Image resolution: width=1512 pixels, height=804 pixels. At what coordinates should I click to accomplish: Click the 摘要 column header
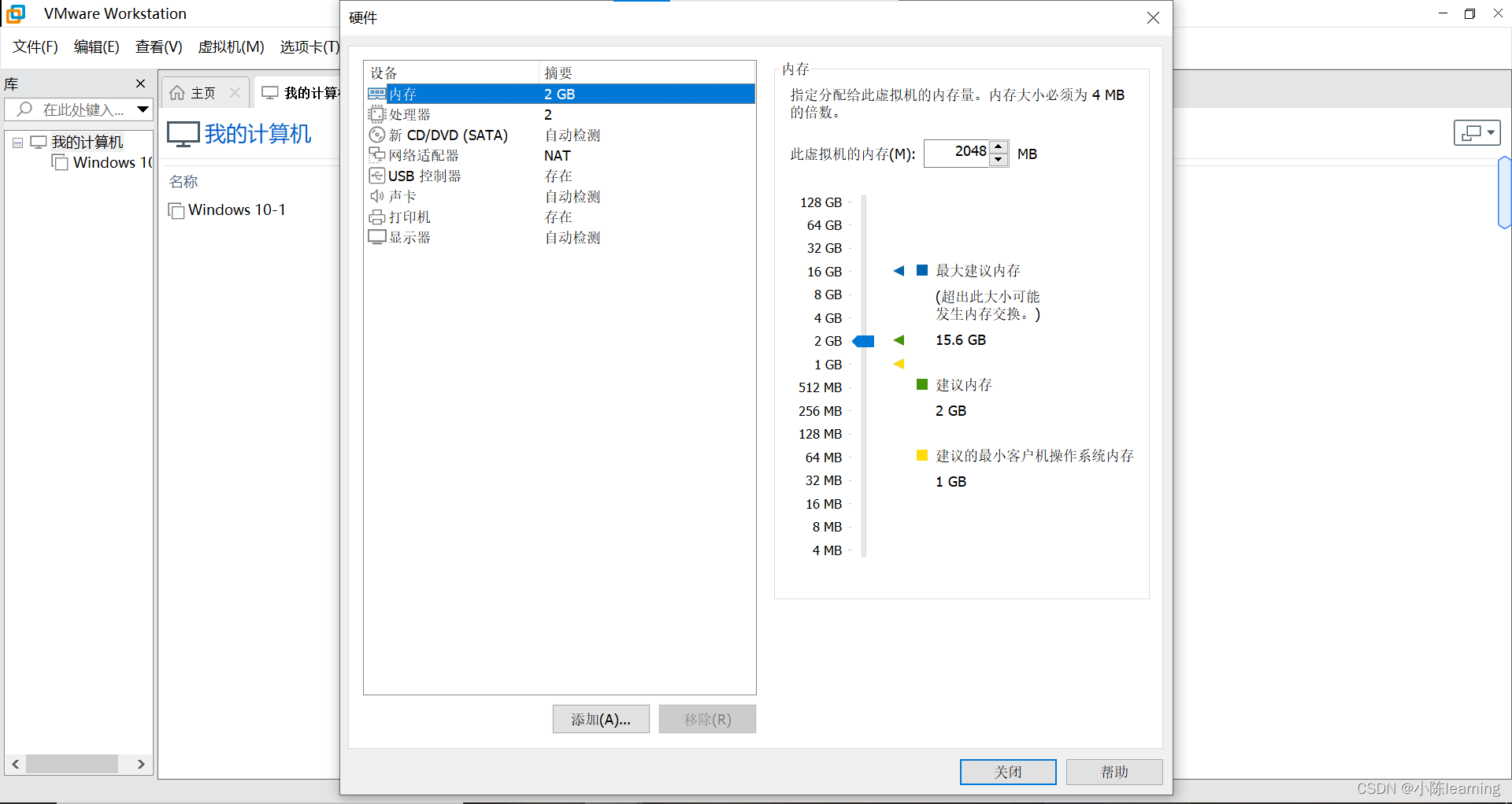[x=647, y=72]
